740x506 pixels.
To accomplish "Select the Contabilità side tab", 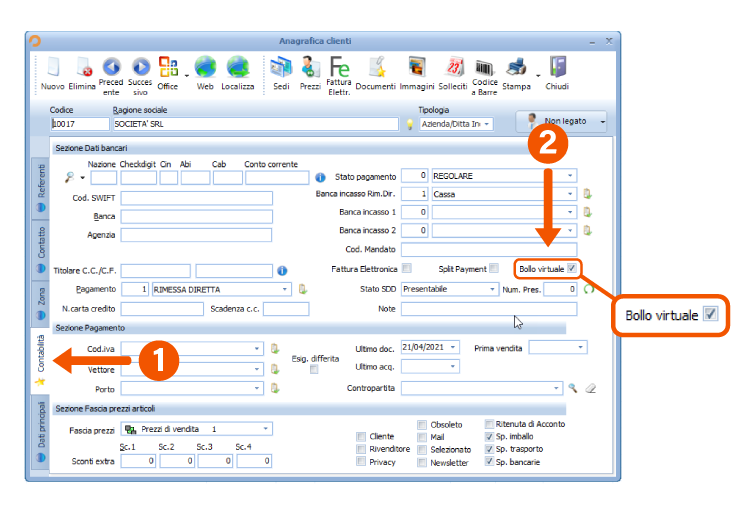I will 41,360.
